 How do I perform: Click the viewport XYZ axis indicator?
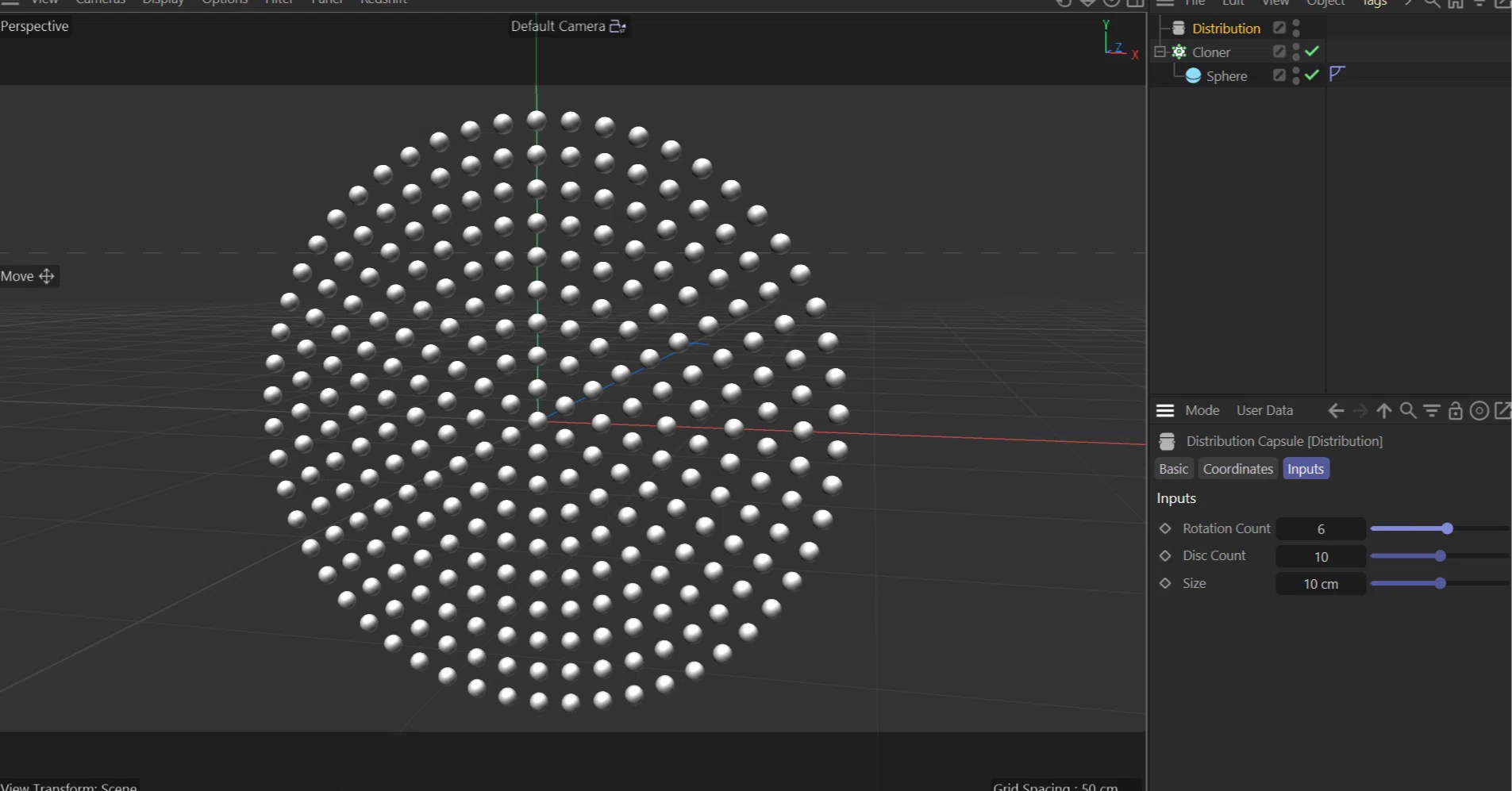(1121, 40)
